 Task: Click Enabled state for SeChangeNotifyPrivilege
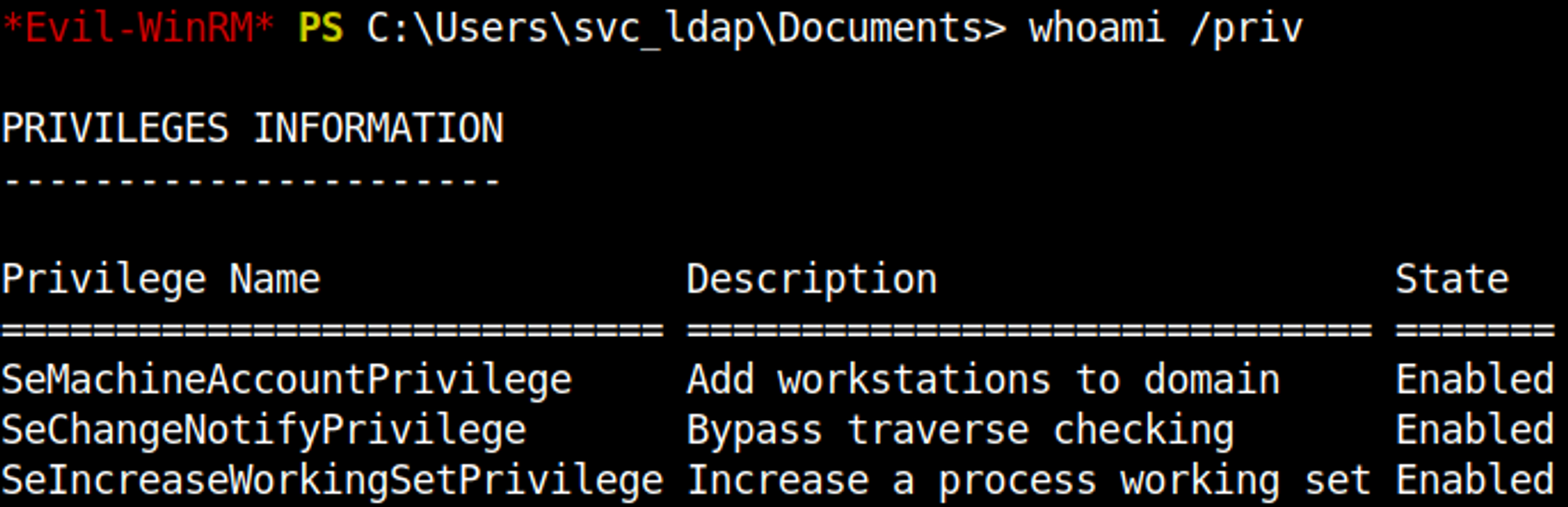pyautogui.click(x=1475, y=430)
